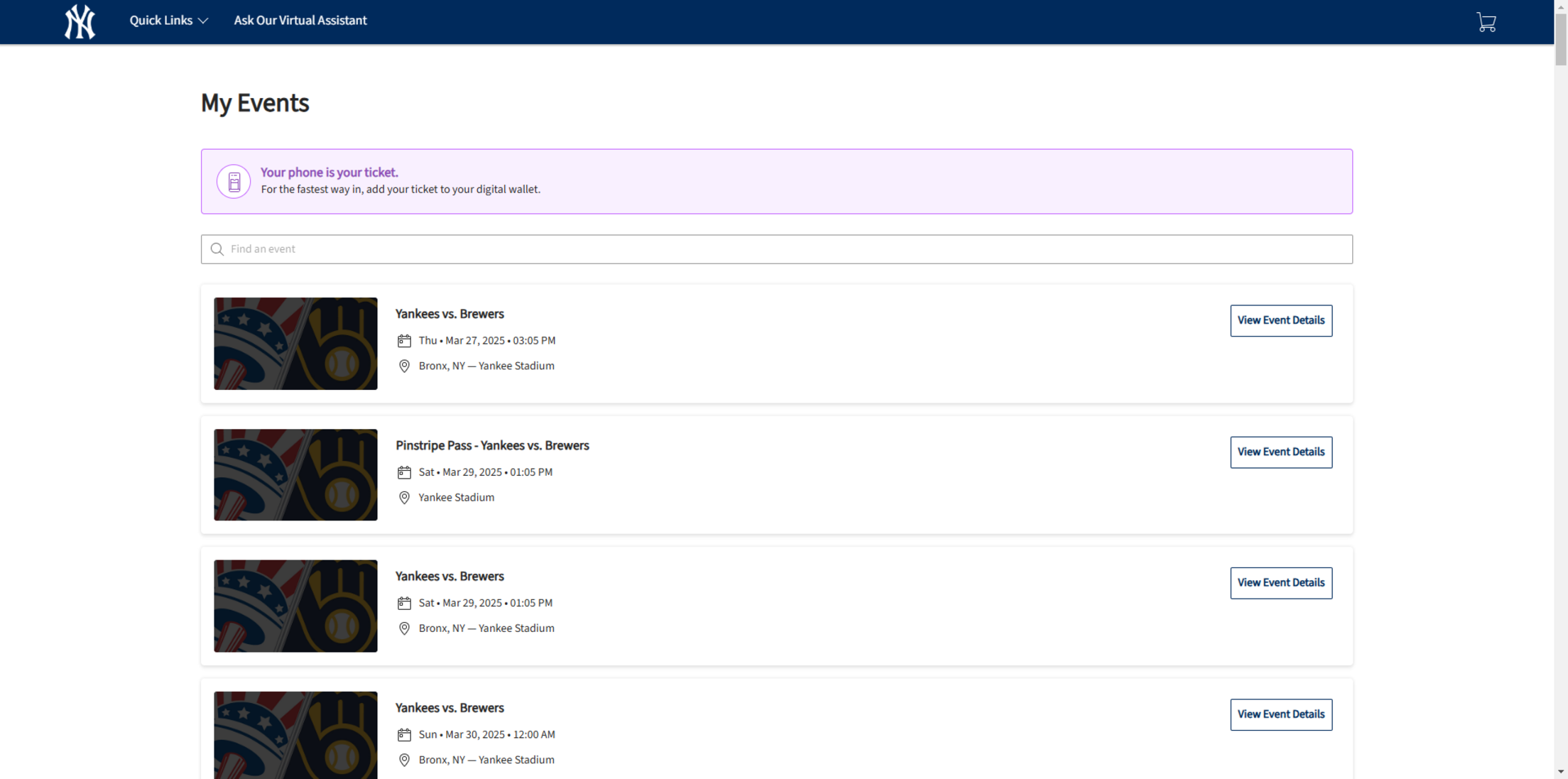The image size is (1568, 779).
Task: Click location pin beside first Bronx, NY venue
Action: click(x=404, y=366)
